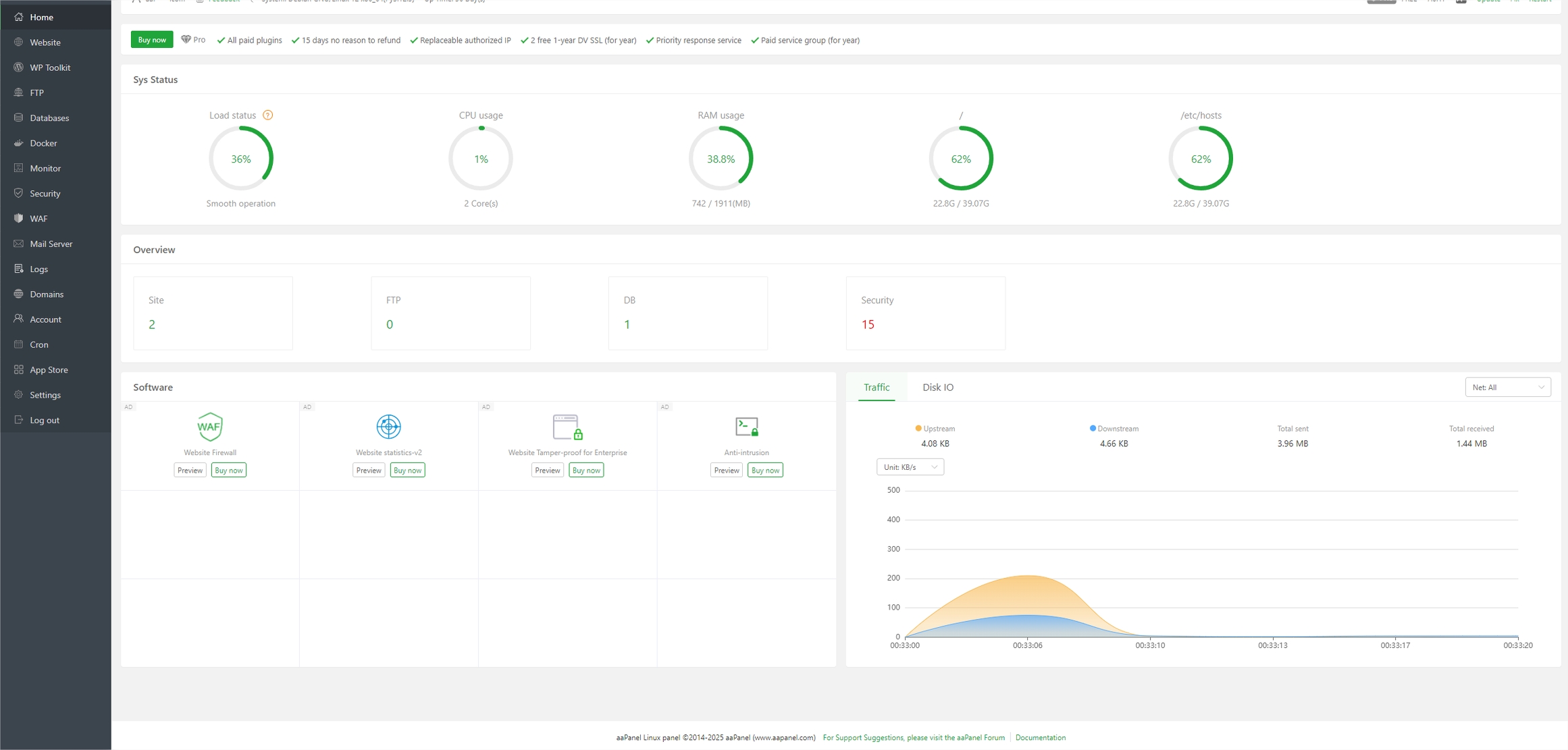Buy now for Website statistics-v2
The image size is (1568, 750).
(407, 471)
